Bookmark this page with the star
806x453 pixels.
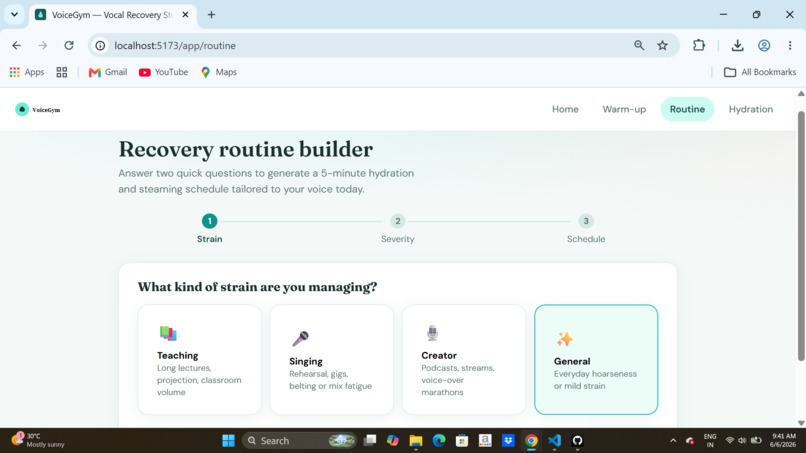(663, 45)
